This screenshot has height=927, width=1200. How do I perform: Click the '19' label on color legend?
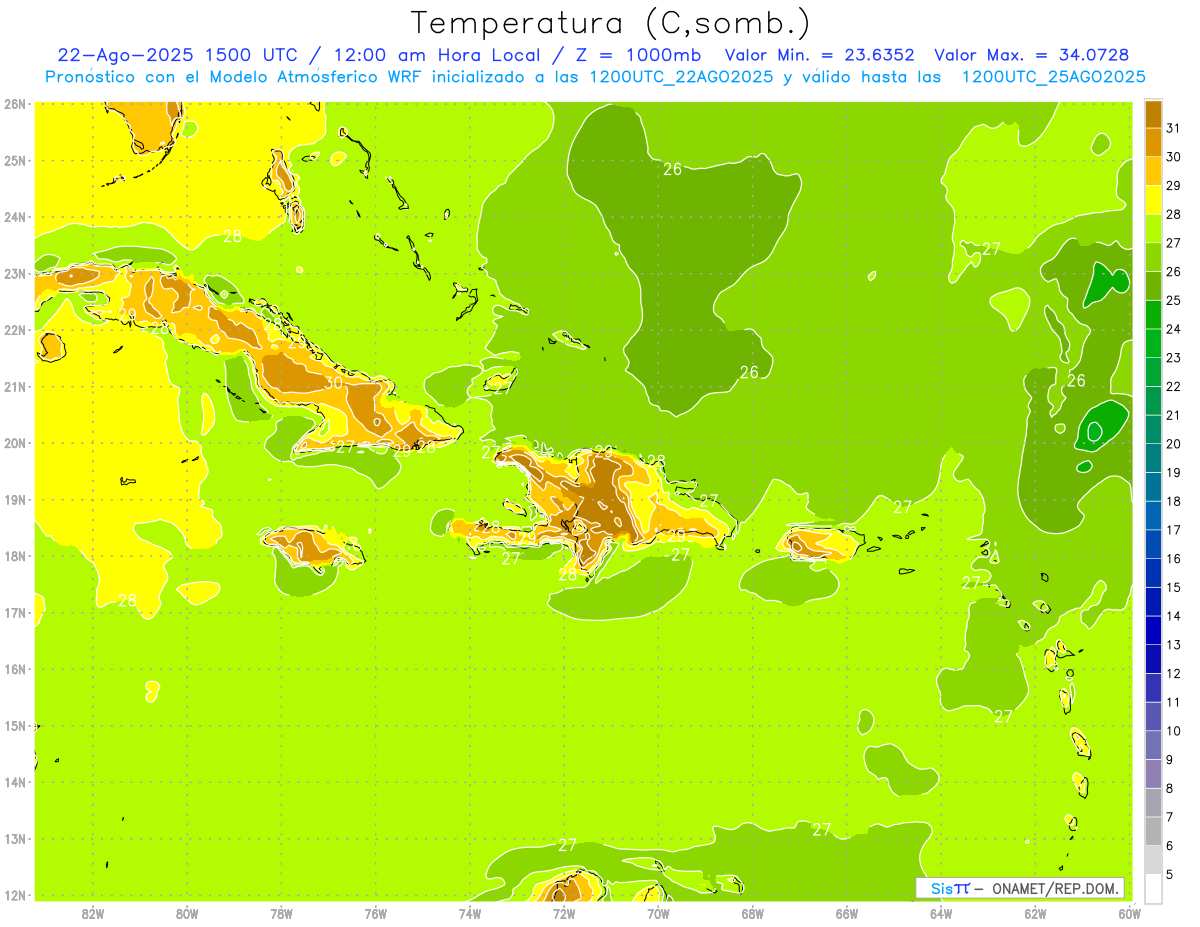[1173, 473]
